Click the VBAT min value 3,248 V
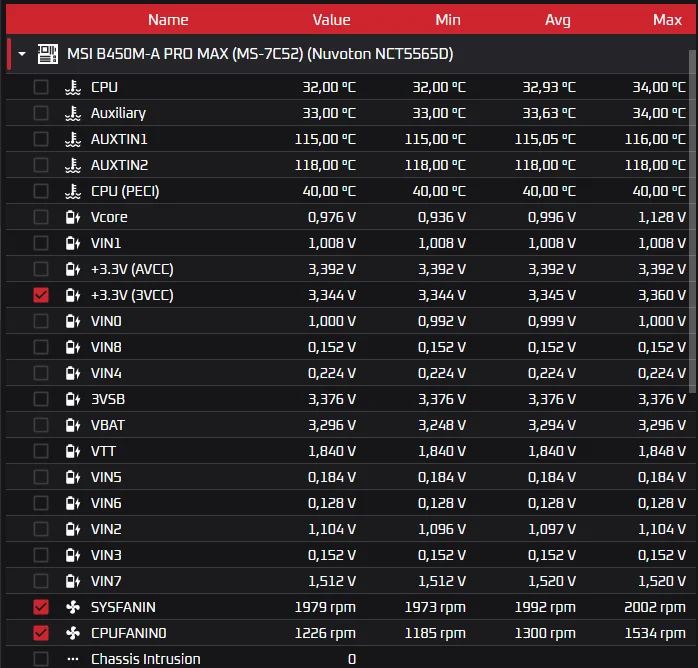The width and height of the screenshot is (698, 668). (x=442, y=425)
